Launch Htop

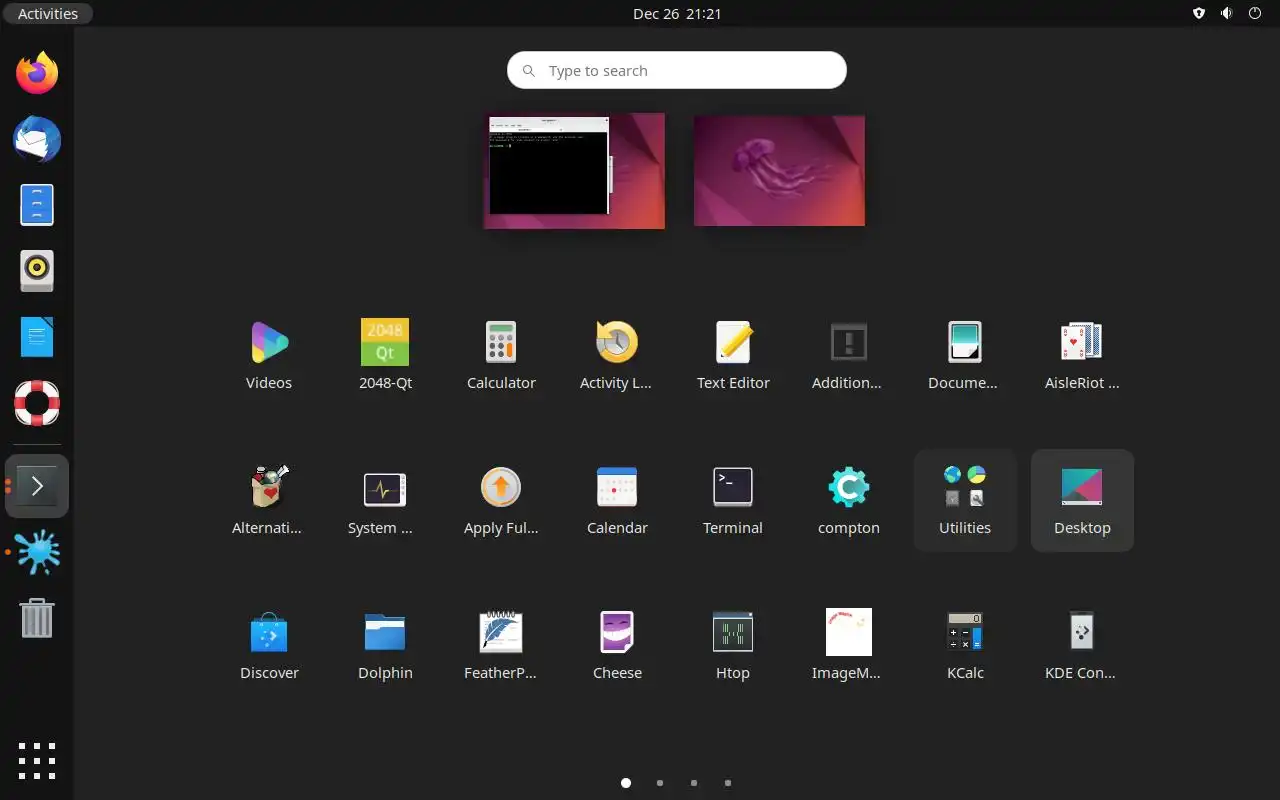point(733,645)
